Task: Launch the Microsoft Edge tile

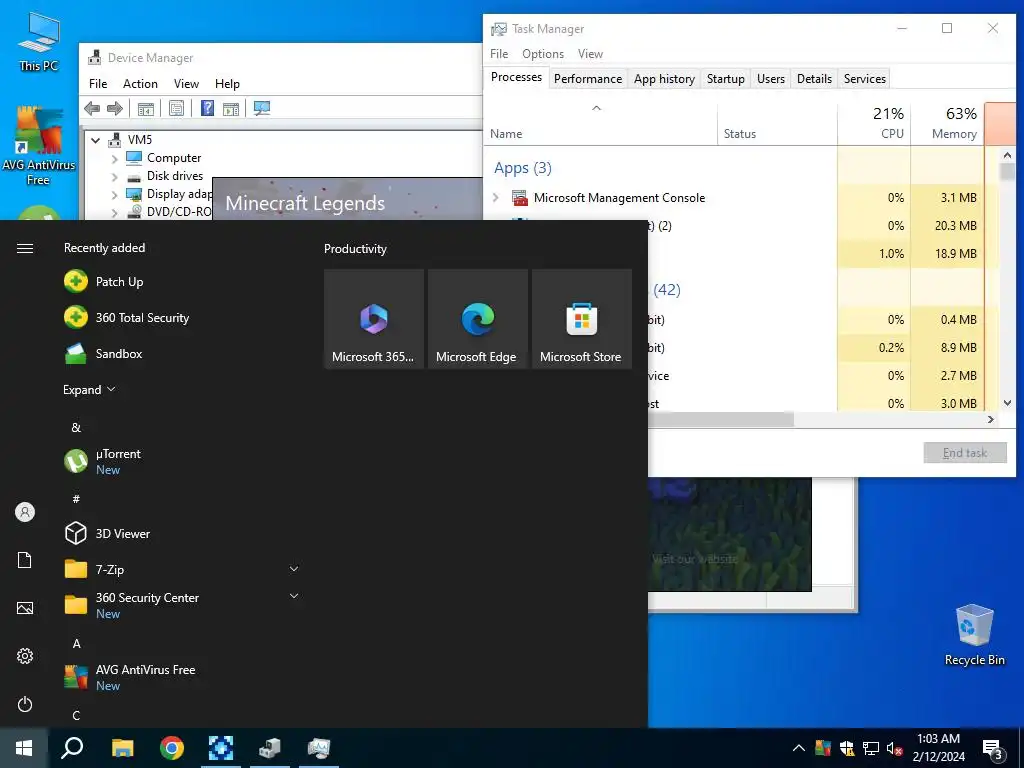Action: click(477, 319)
